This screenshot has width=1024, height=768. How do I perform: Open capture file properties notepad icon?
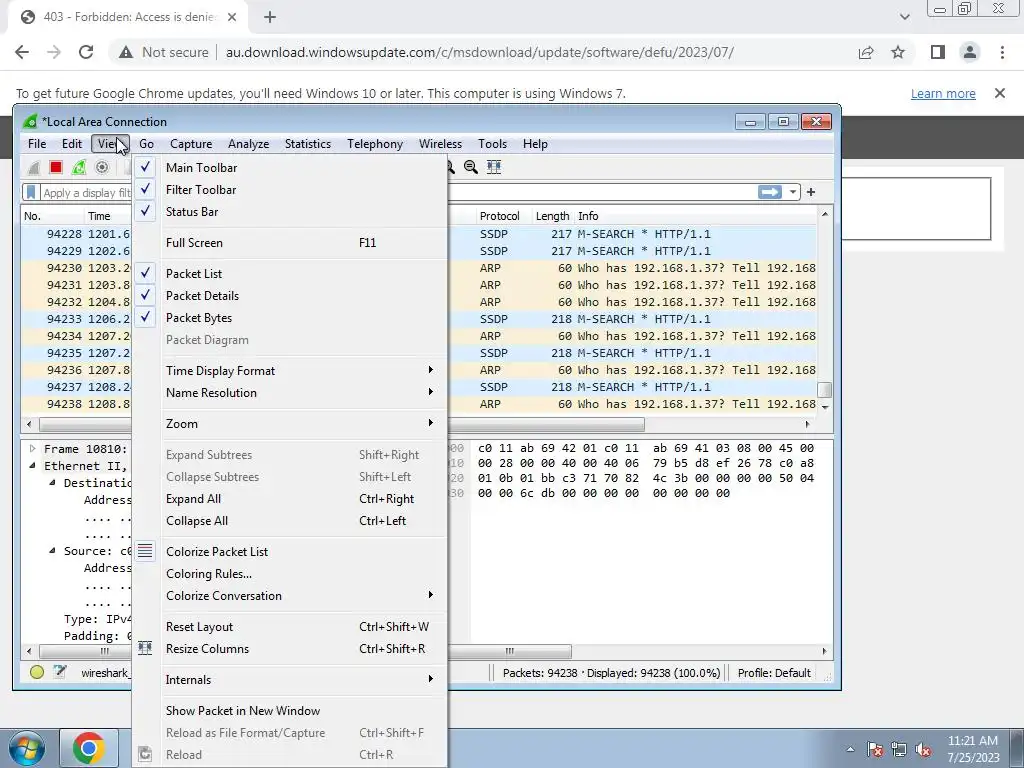pyautogui.click(x=60, y=672)
